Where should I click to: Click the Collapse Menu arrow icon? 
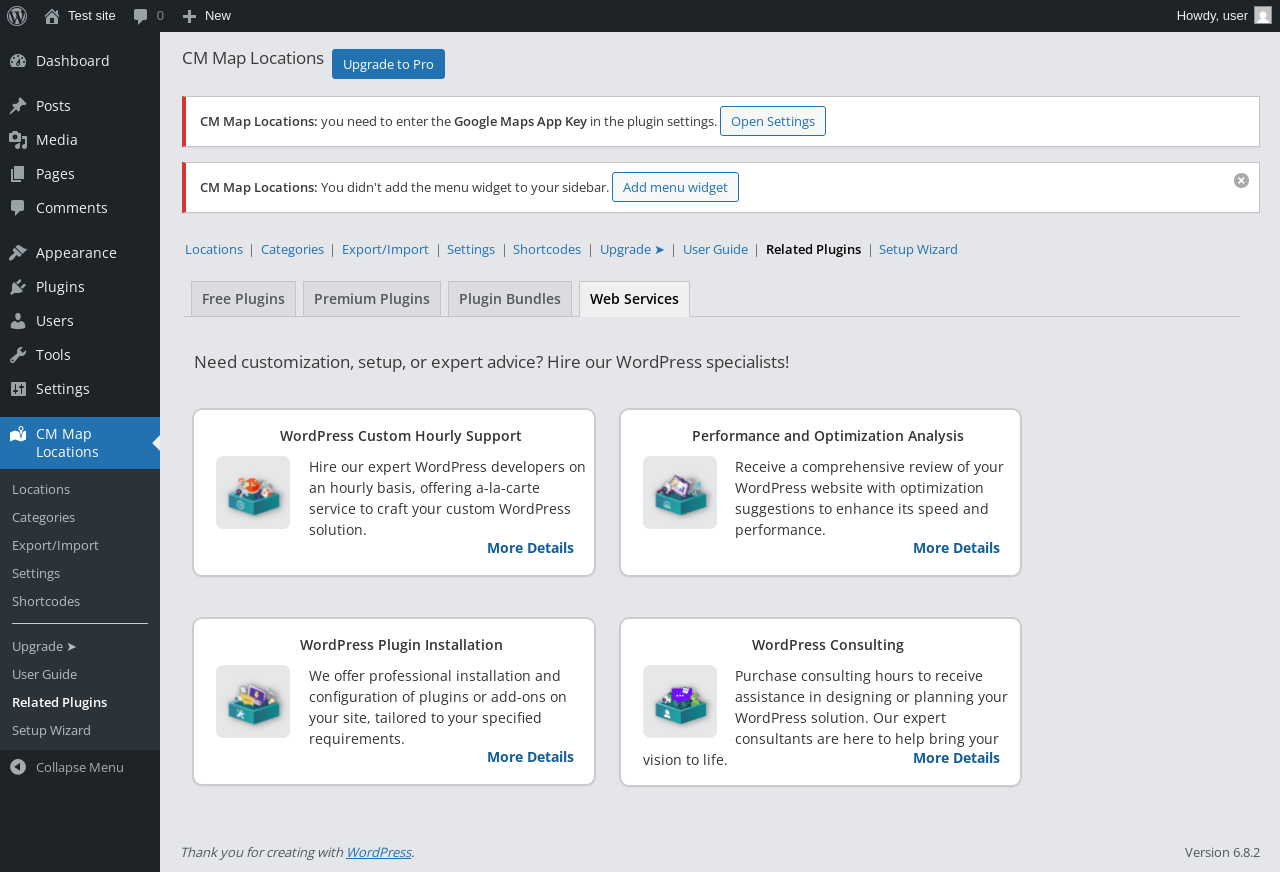[18, 767]
